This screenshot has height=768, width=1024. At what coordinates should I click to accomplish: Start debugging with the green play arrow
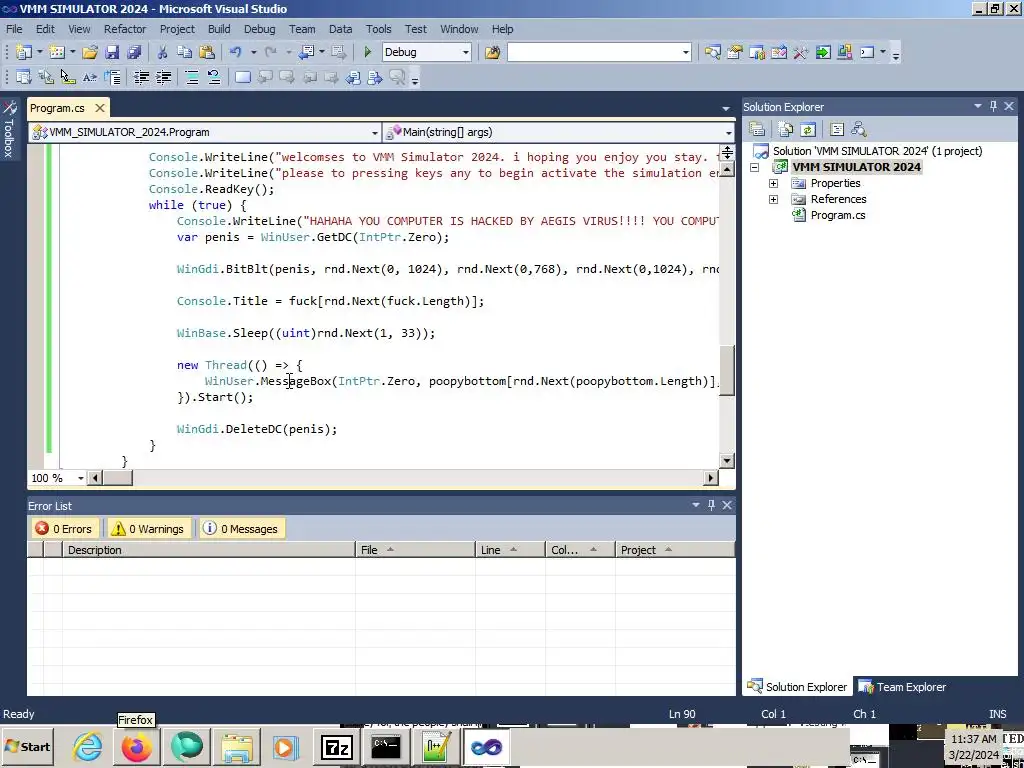[x=368, y=52]
